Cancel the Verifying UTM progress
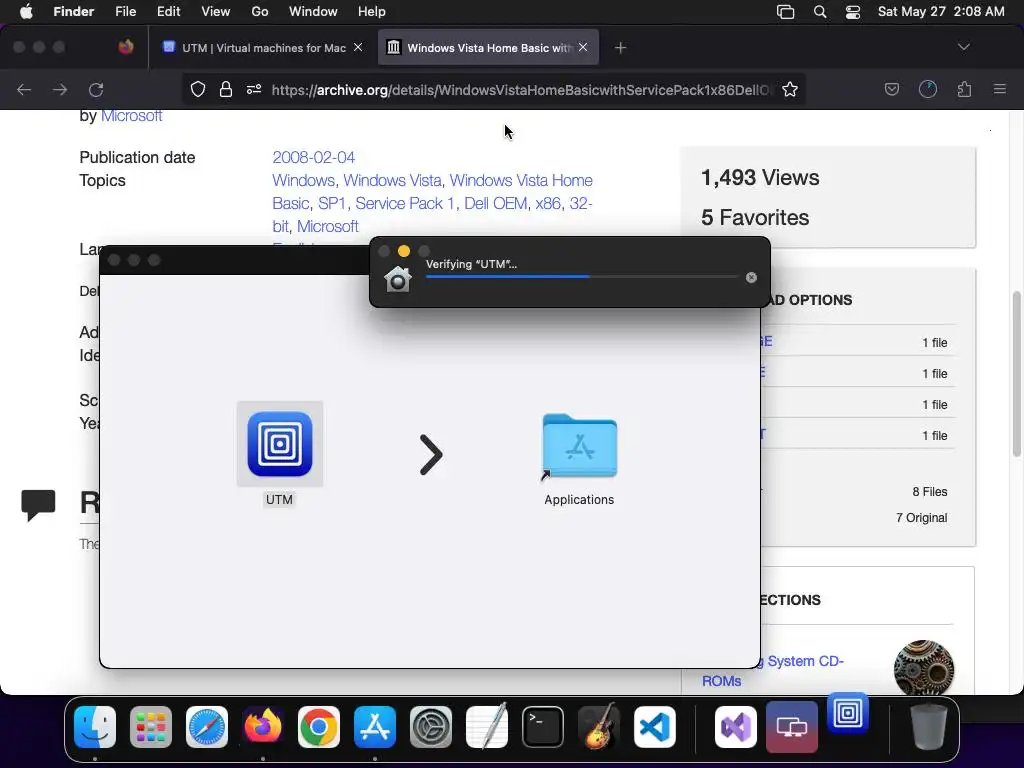The height and width of the screenshot is (768, 1024). coord(751,278)
